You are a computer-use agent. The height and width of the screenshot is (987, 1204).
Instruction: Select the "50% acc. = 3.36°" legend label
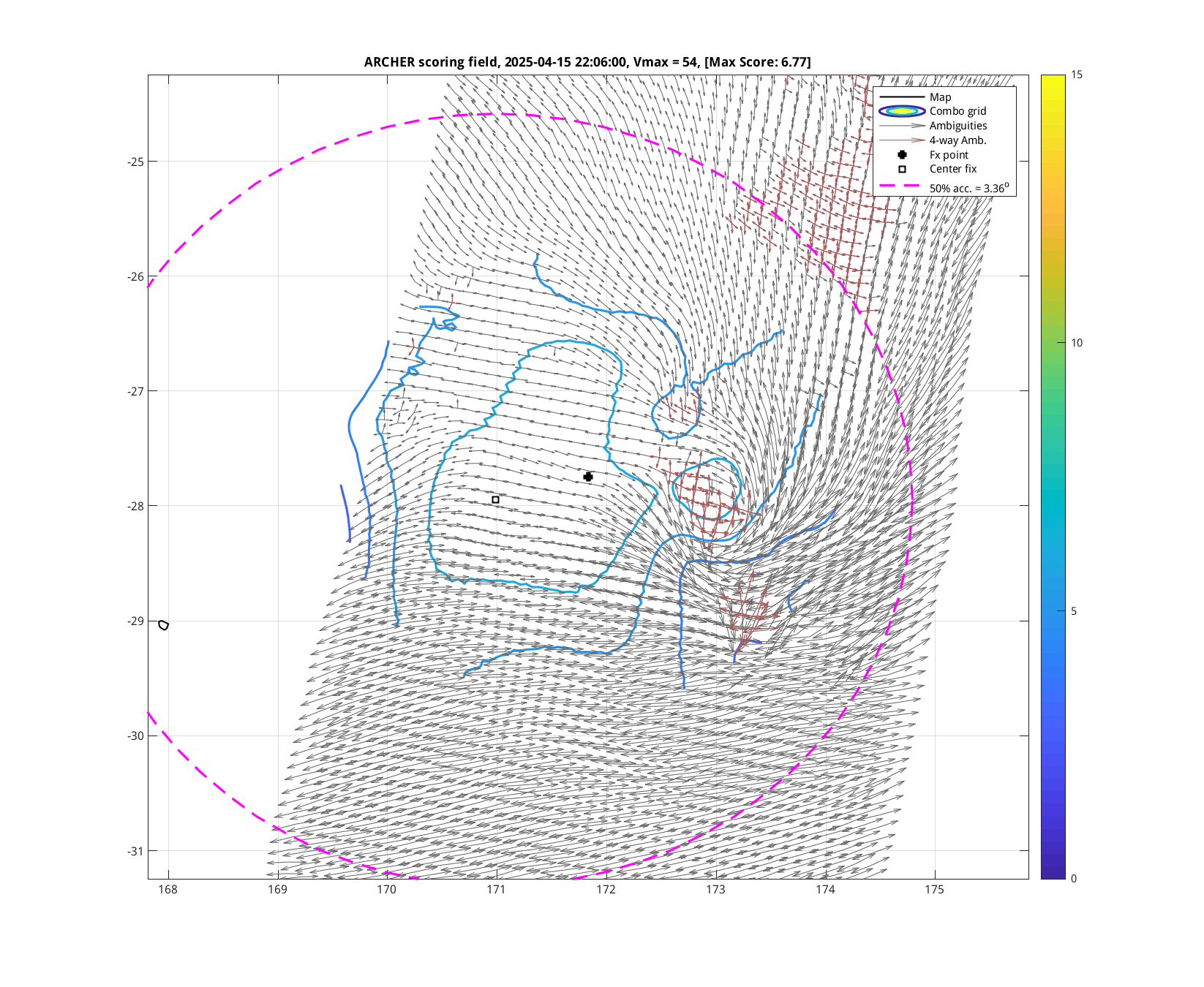click(968, 188)
